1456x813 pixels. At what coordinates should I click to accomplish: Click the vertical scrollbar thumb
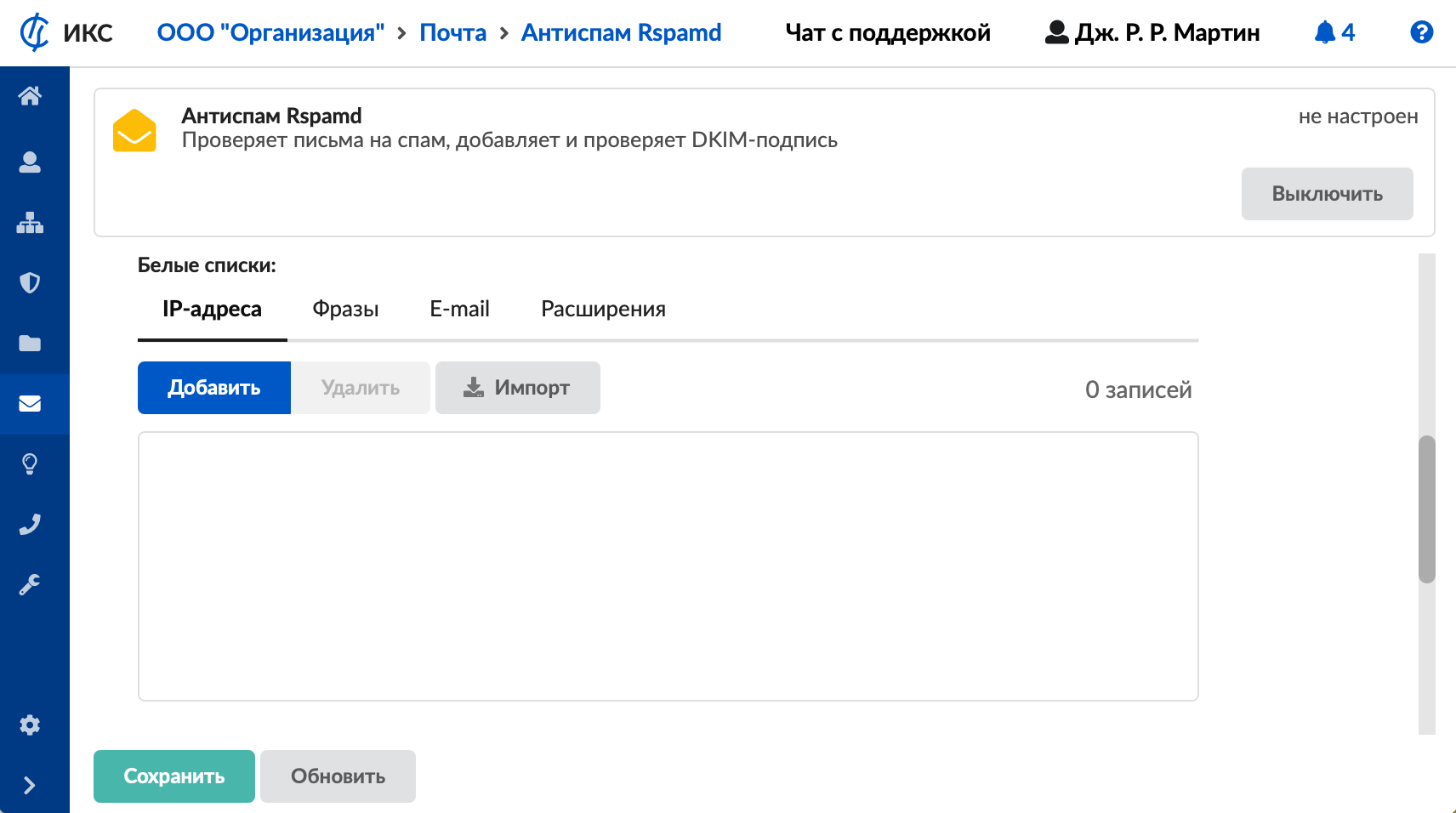[x=1426, y=509]
